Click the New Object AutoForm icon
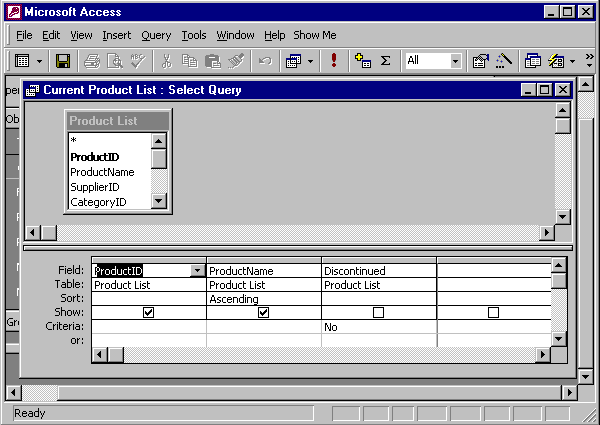The image size is (600, 425). point(556,61)
